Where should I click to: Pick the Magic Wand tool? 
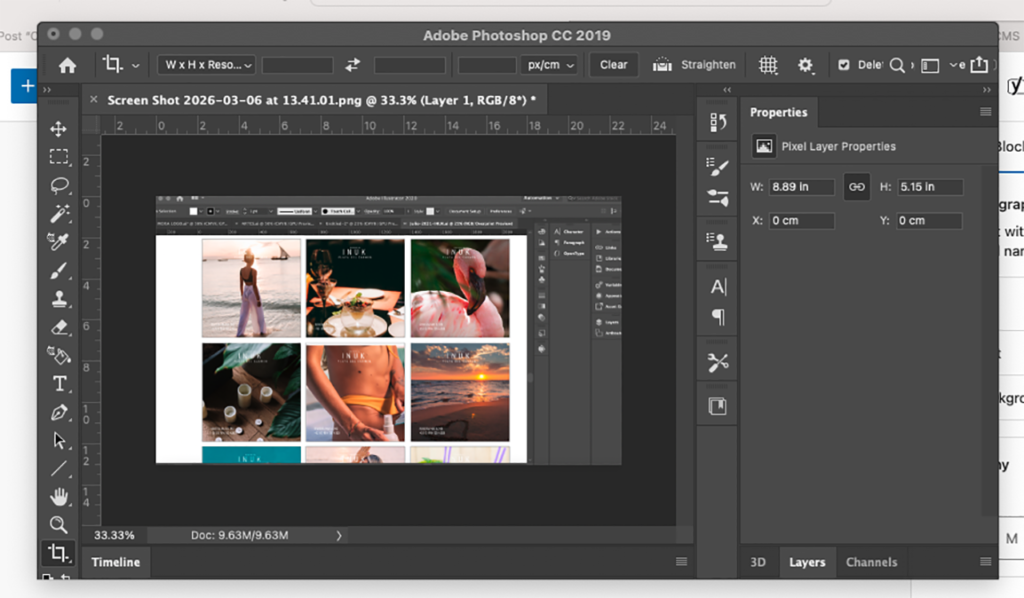tap(59, 214)
